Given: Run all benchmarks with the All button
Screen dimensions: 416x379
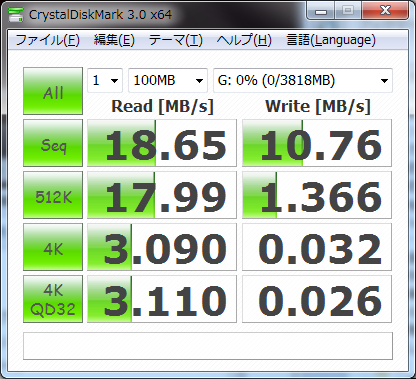Looking at the screenshot, I should pyautogui.click(x=53, y=91).
